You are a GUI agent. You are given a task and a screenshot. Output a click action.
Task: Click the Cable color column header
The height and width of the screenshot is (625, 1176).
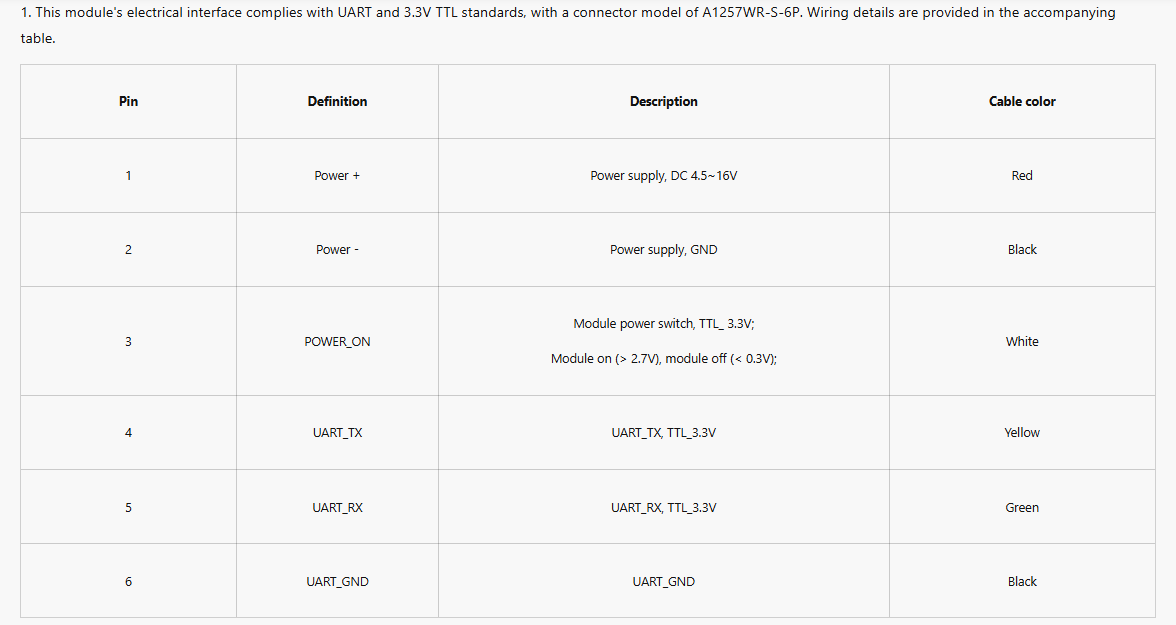pyautogui.click(x=1022, y=101)
